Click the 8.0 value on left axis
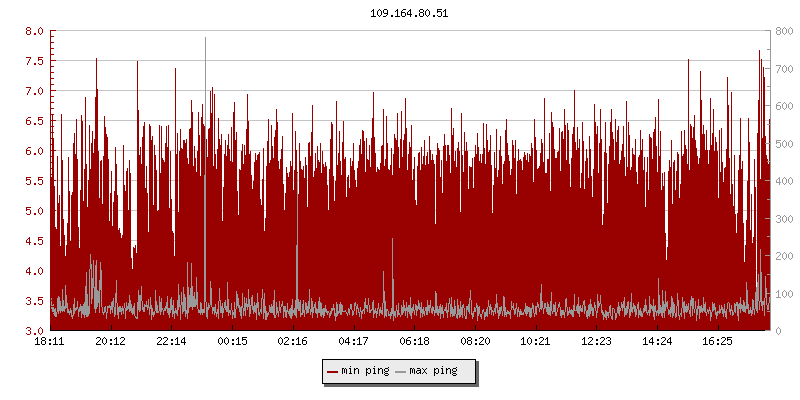This screenshot has width=800, height=400. pos(34,31)
